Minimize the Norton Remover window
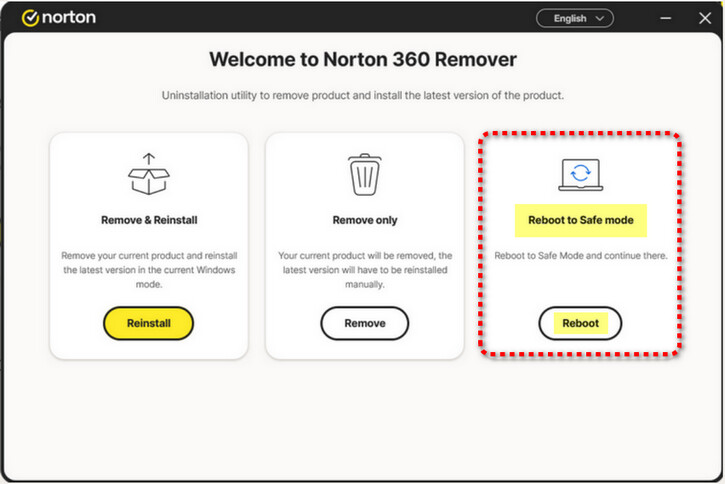 pos(666,18)
